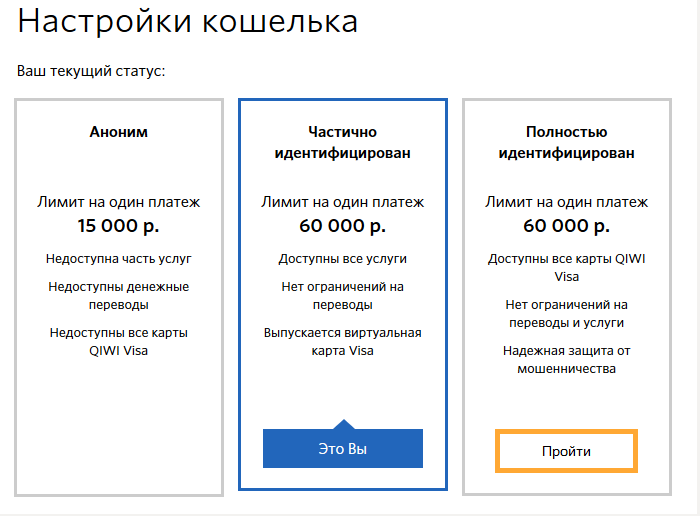Click the "Недоступны денежные переводы" text
700x516 pixels.
(119, 295)
